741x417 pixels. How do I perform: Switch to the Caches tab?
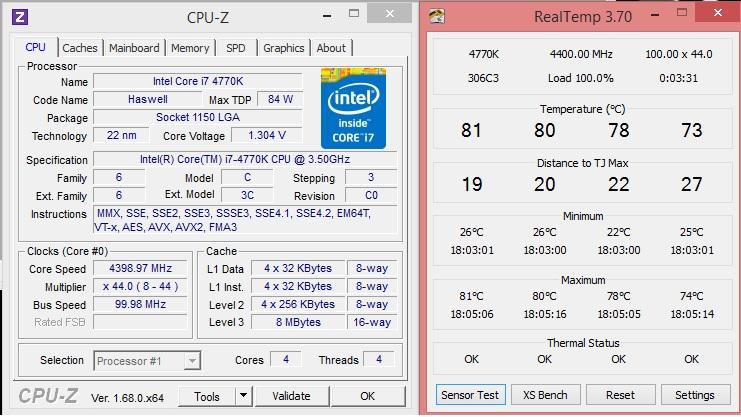point(79,48)
